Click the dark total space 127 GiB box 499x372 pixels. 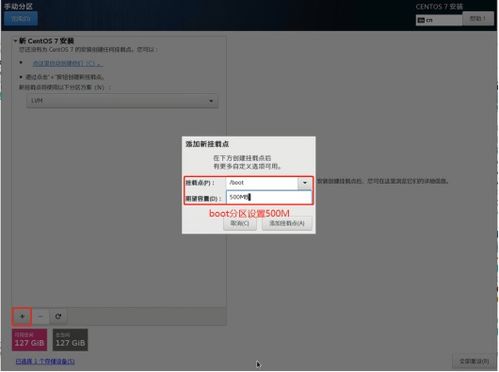point(70,340)
